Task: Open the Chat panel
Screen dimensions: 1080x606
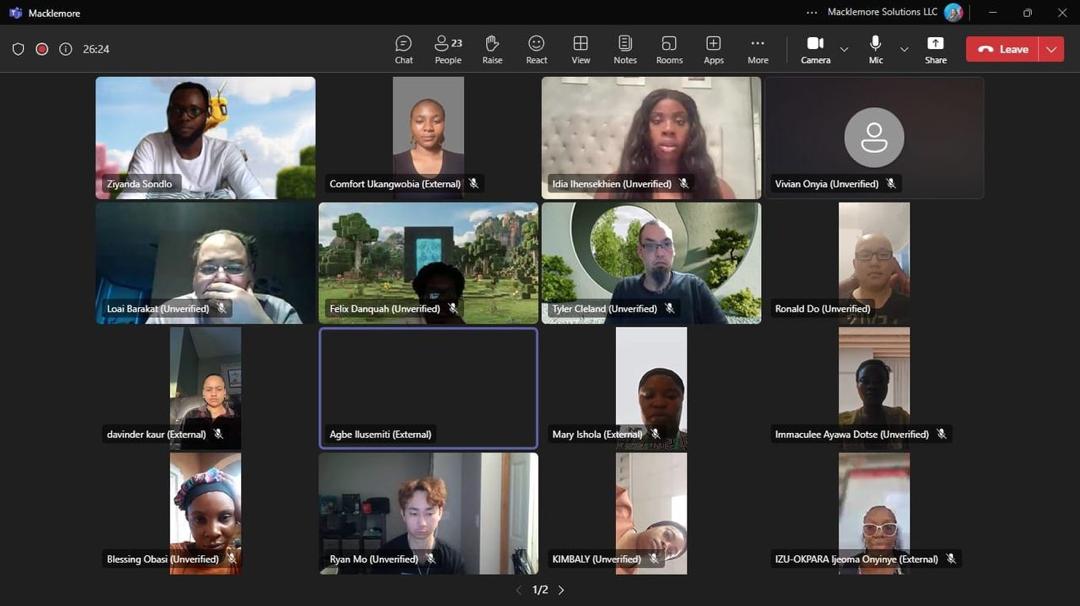Action: coord(403,49)
